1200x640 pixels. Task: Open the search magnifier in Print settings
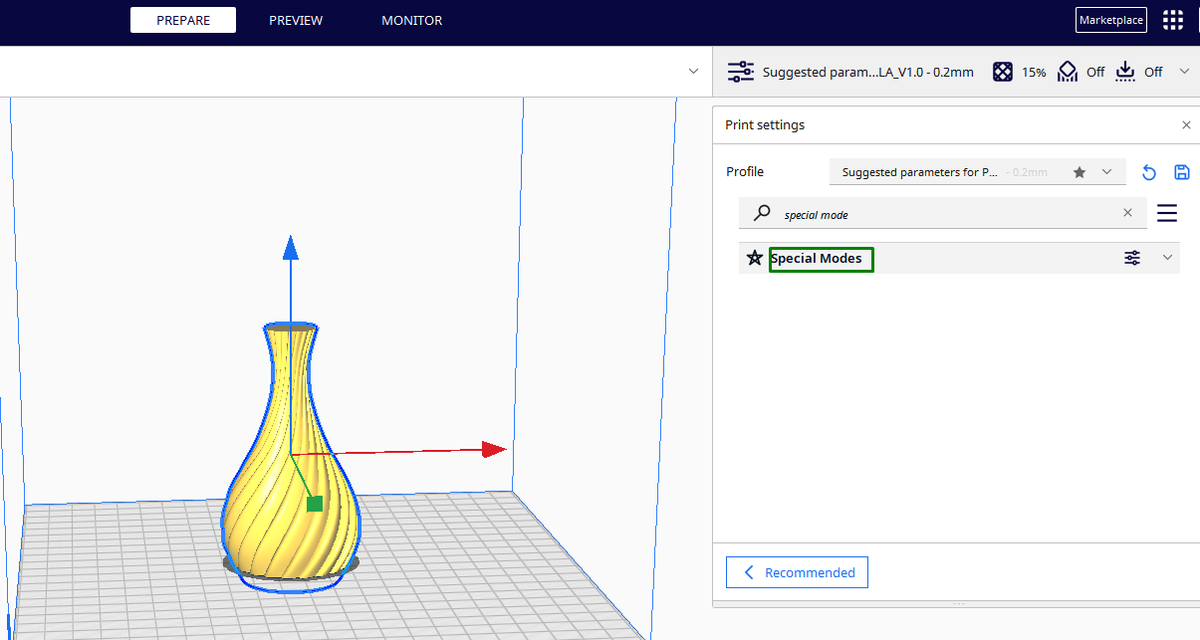tap(761, 213)
